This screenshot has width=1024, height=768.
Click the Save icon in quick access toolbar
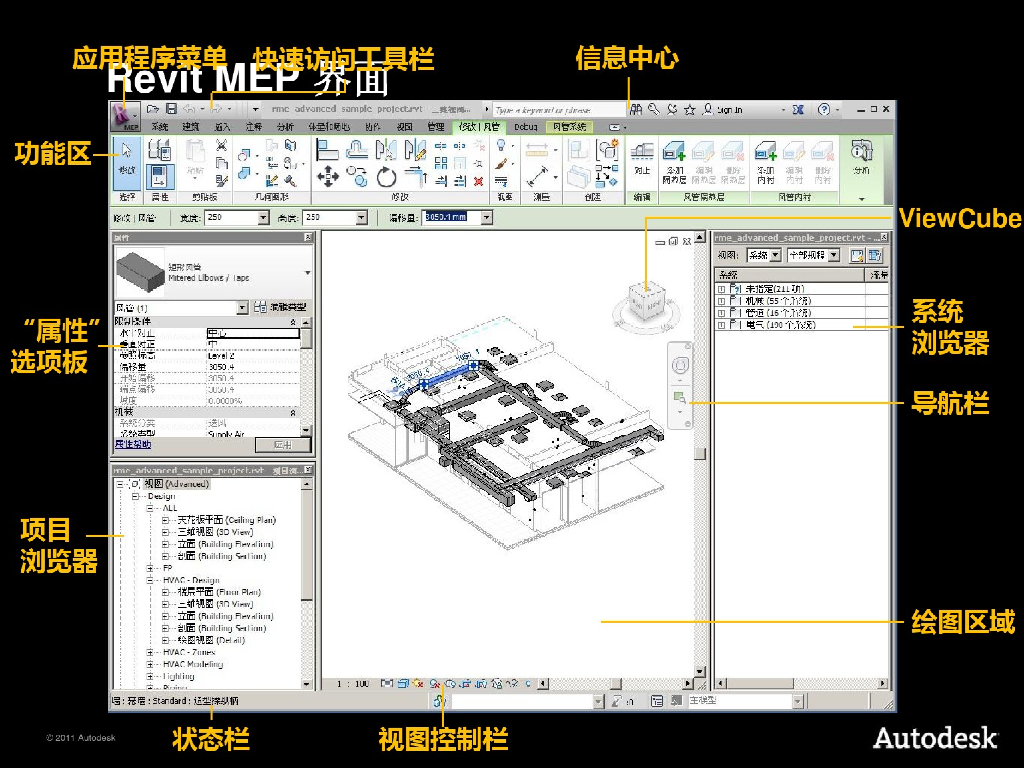coord(171,109)
